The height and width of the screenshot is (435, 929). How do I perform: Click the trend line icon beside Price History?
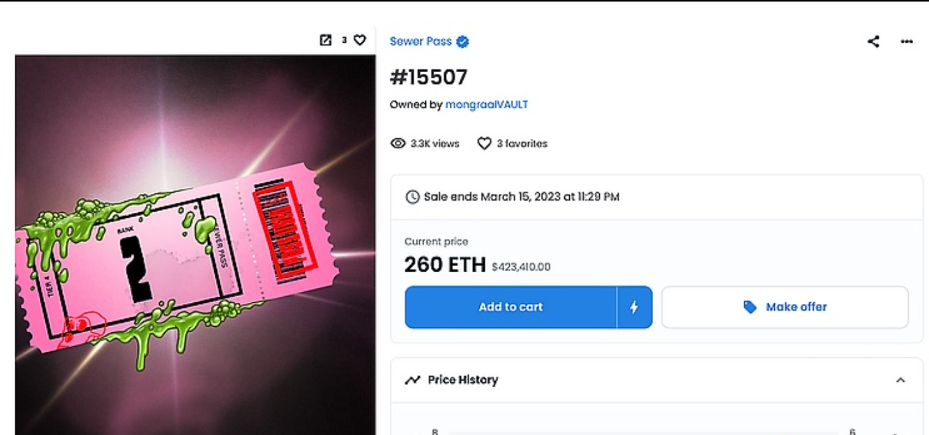[x=412, y=380]
